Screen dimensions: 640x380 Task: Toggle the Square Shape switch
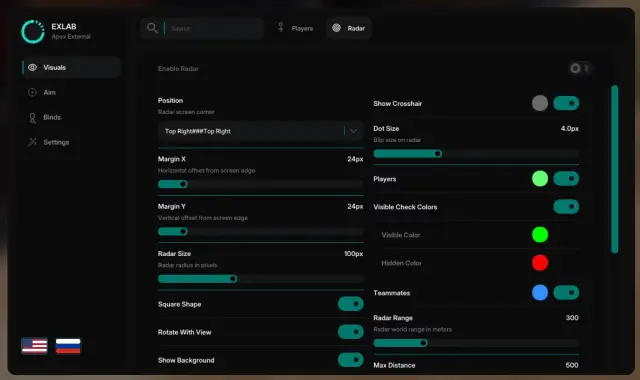[x=351, y=304]
